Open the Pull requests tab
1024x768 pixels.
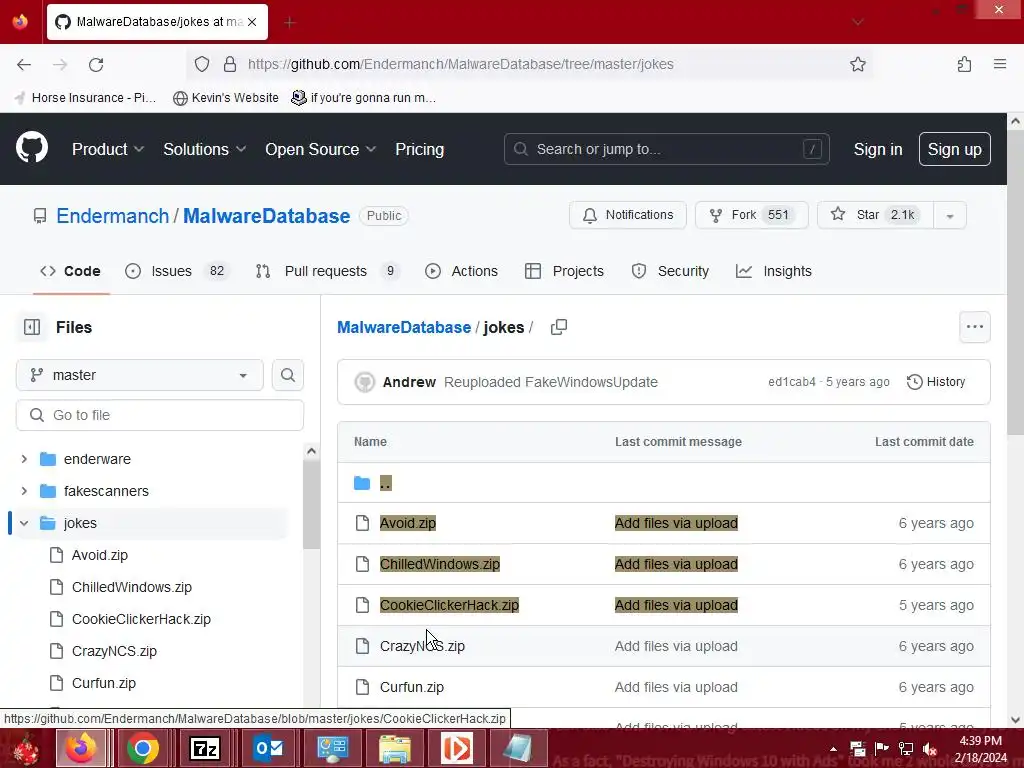click(x=328, y=271)
